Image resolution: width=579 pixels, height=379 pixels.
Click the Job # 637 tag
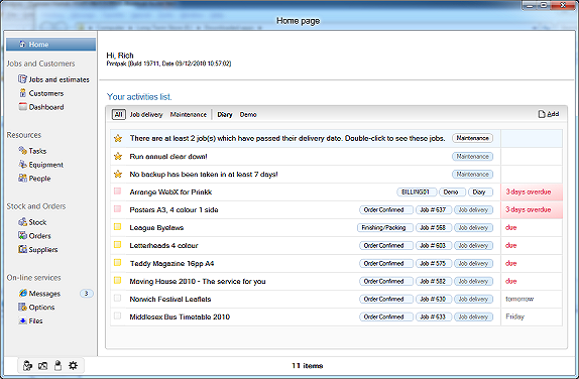[433, 210]
